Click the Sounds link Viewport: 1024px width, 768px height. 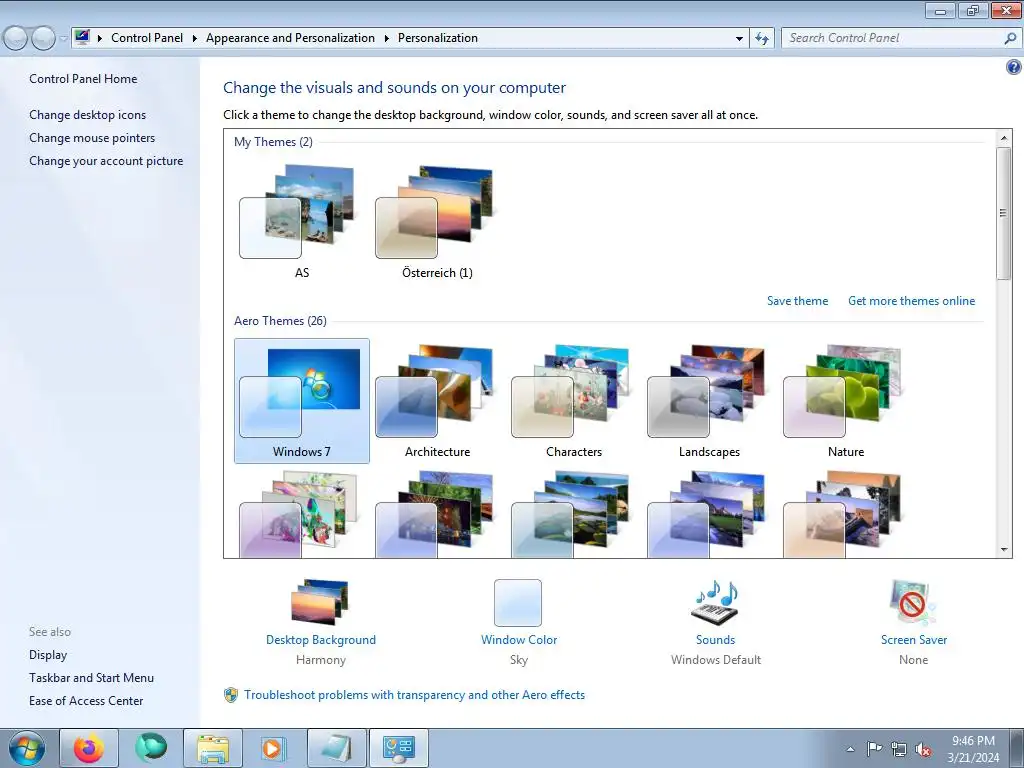click(x=715, y=640)
